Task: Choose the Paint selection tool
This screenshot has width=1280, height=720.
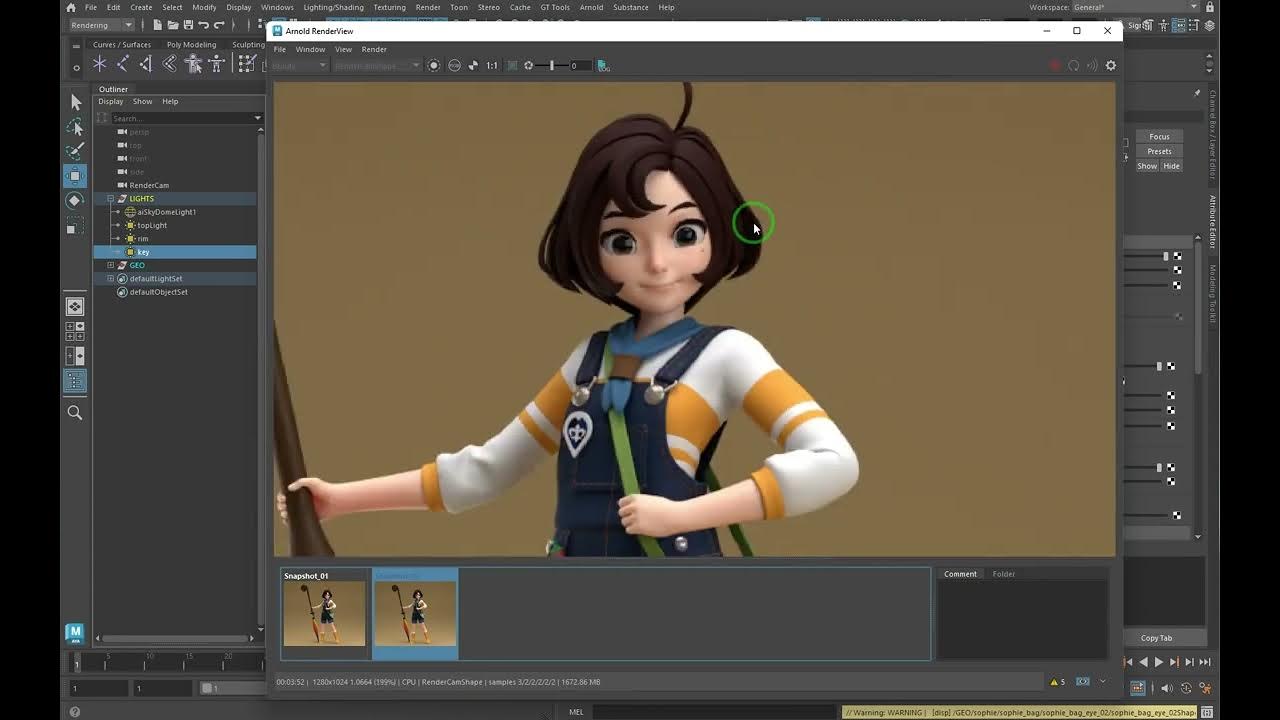Action: 75,151
